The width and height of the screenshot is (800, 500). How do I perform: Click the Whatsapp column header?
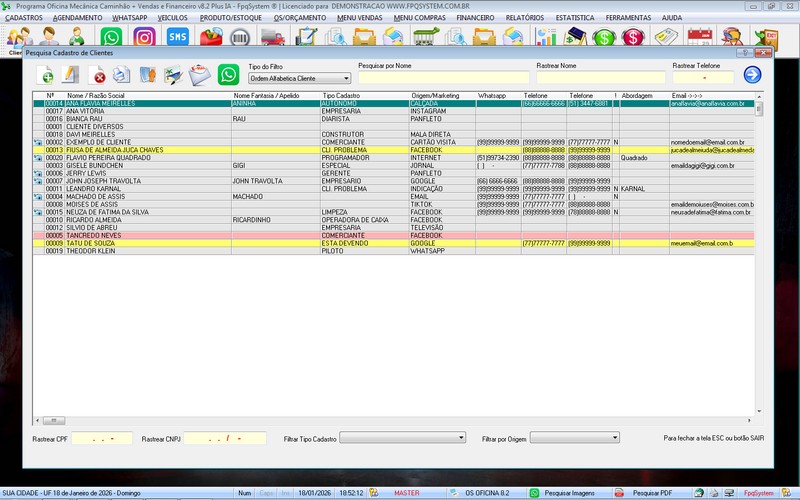[492, 95]
